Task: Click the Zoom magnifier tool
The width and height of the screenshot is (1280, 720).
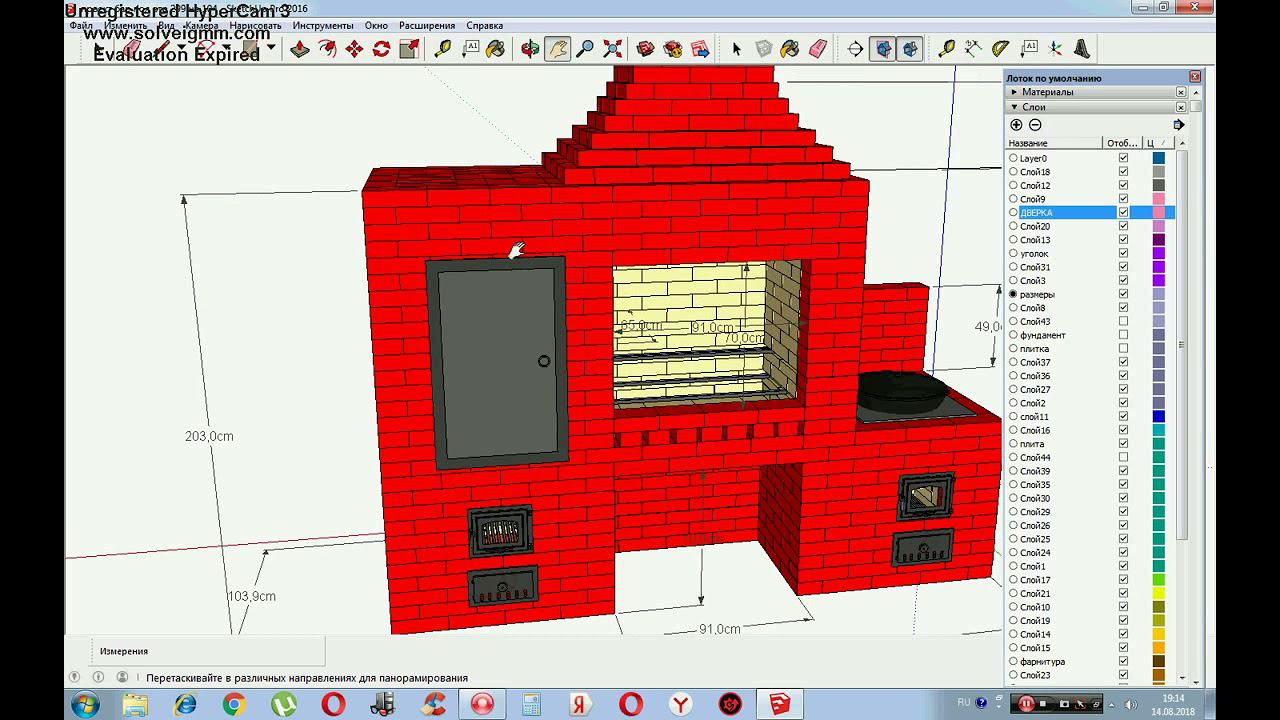Action: tap(586, 49)
